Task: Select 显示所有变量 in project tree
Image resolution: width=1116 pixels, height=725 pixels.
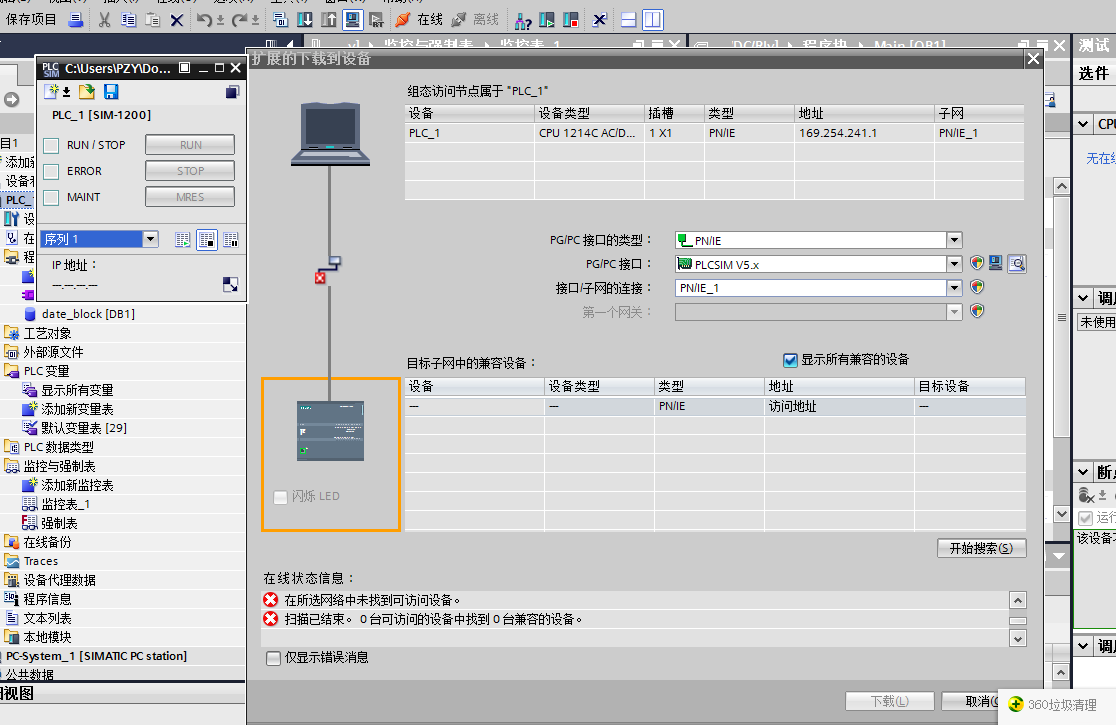Action: 77,390
